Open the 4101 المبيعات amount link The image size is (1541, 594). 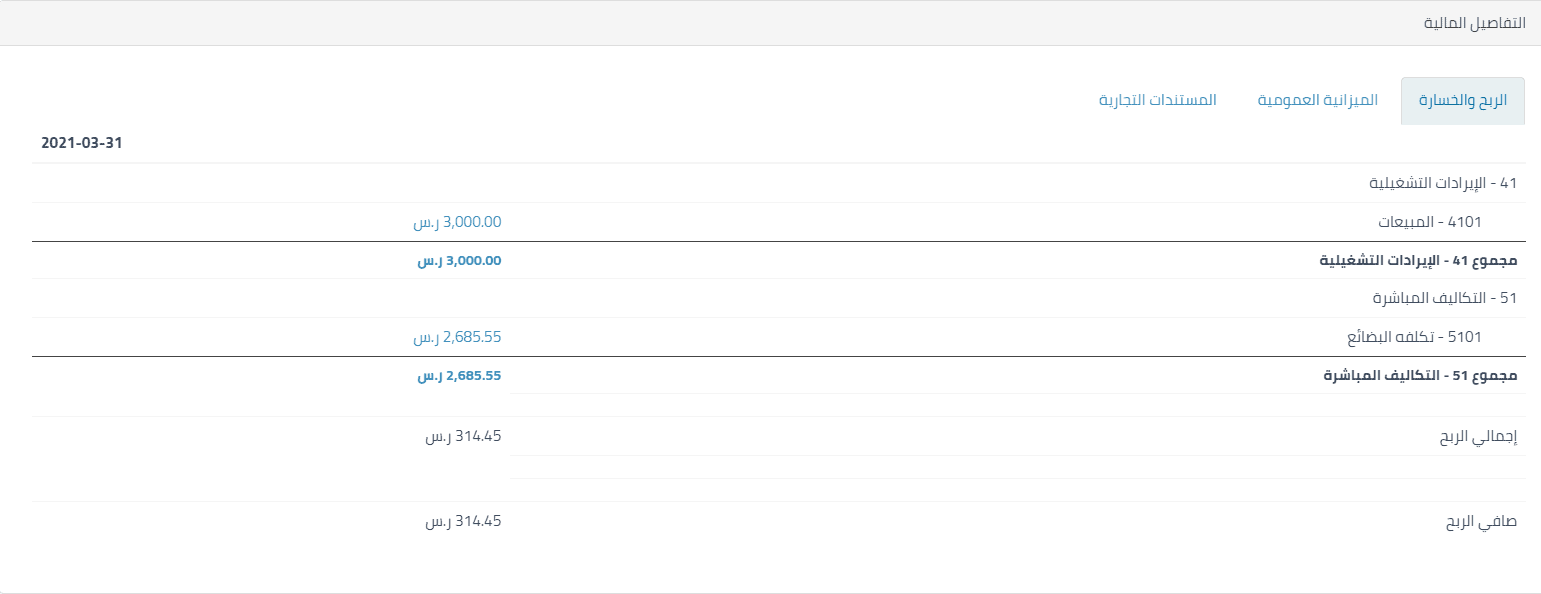coord(457,222)
